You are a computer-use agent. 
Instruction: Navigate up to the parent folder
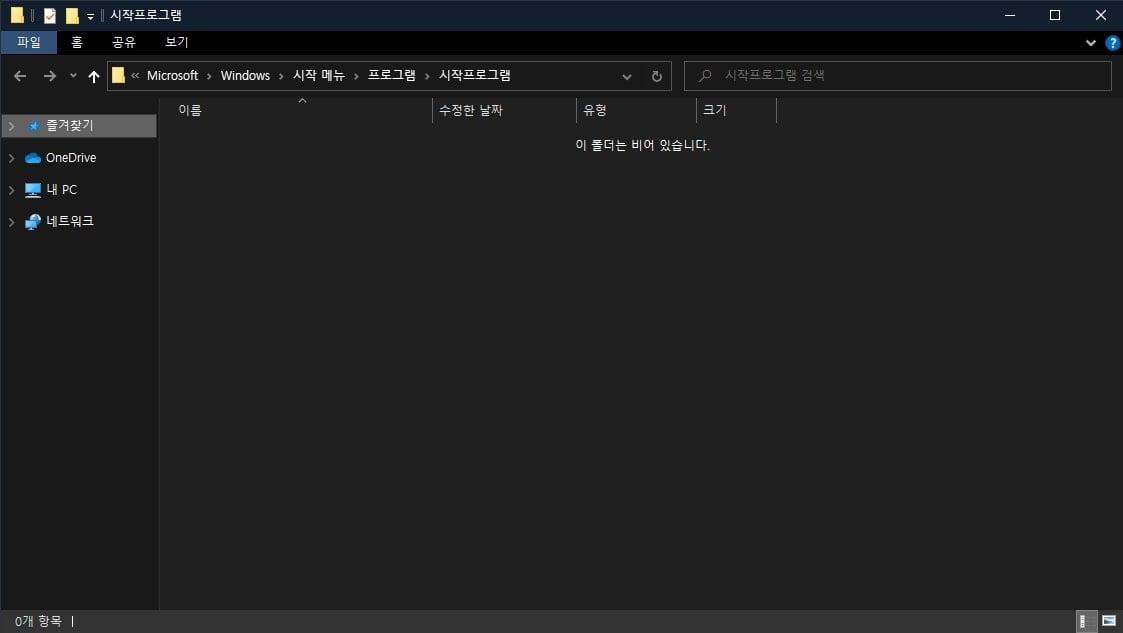93,75
